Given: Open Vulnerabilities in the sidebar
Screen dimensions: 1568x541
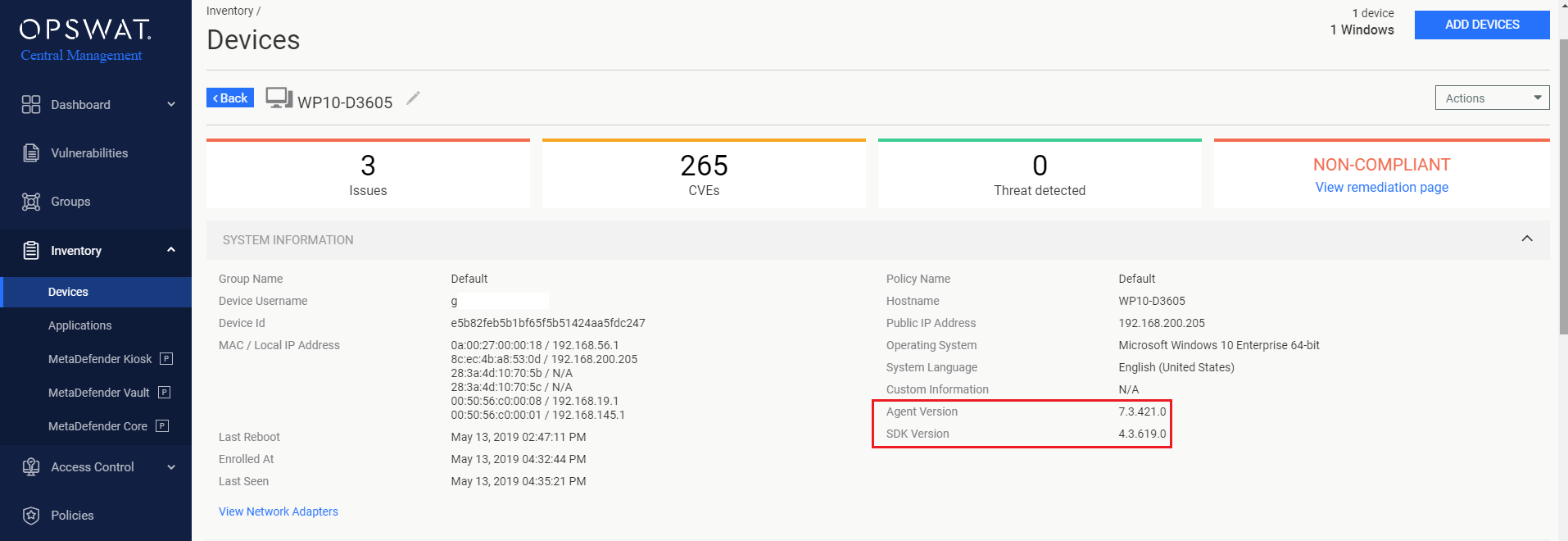Looking at the screenshot, I should 89,153.
